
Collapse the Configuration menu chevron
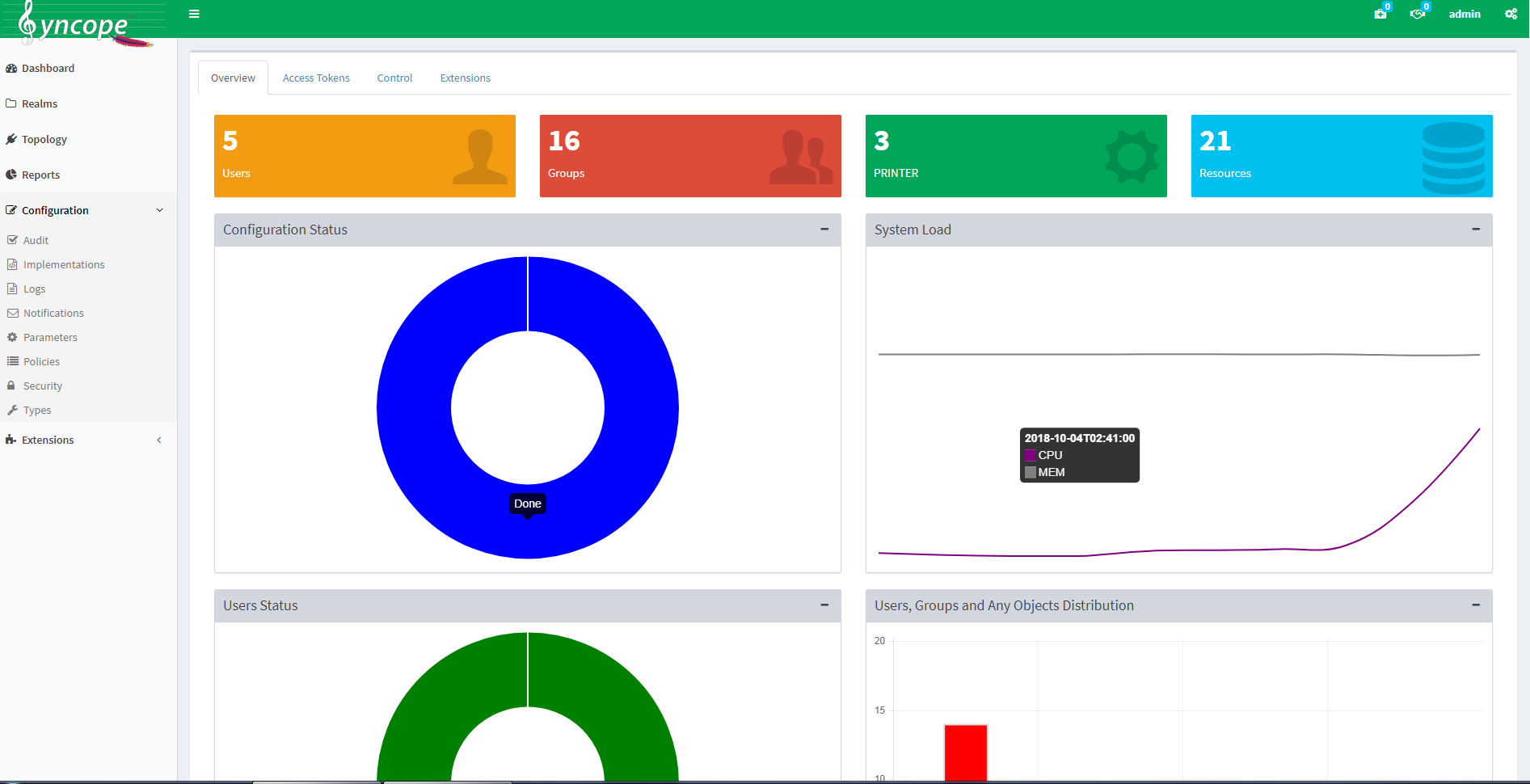159,210
